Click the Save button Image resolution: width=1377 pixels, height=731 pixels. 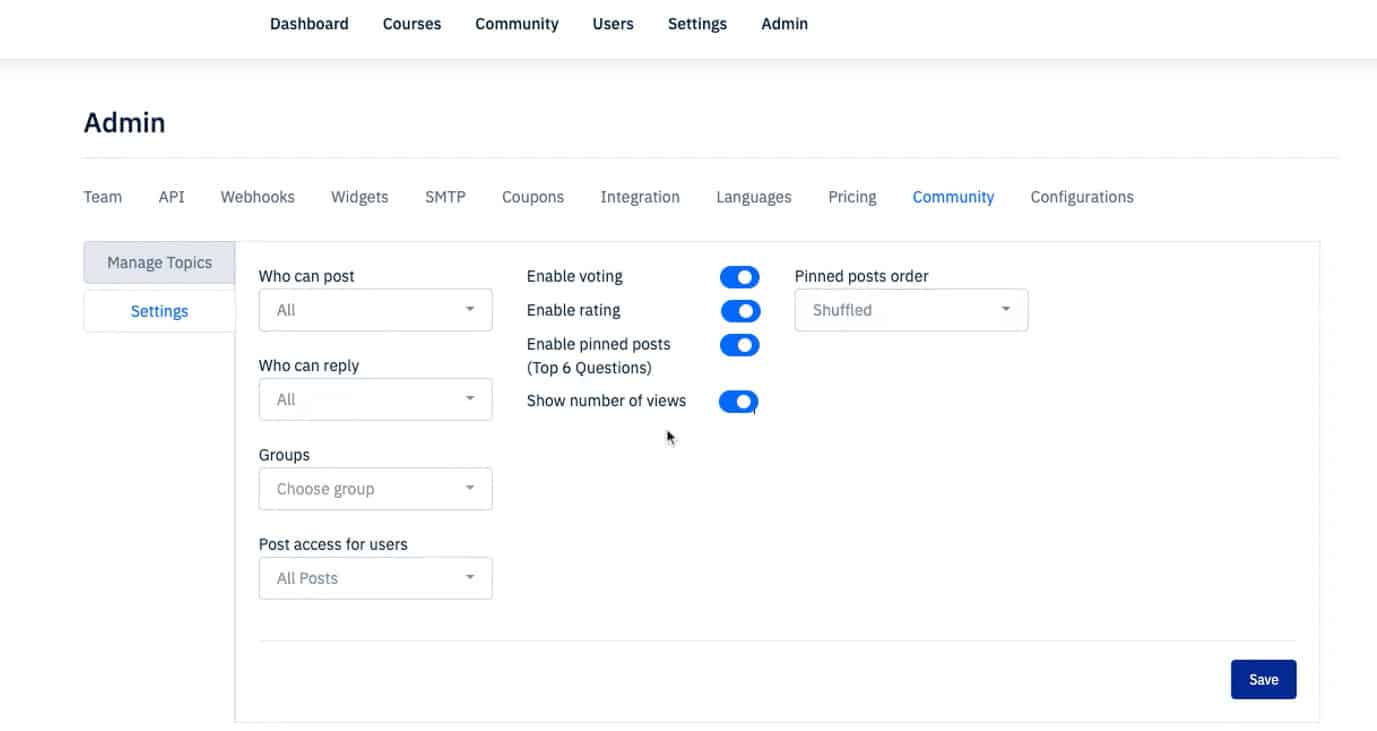click(1263, 679)
